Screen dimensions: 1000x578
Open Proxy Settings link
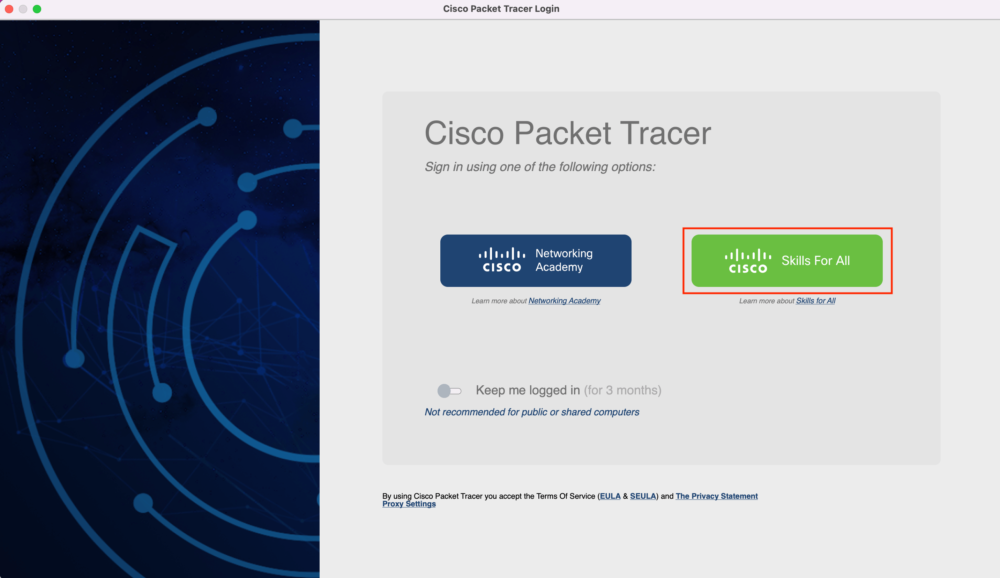click(409, 504)
